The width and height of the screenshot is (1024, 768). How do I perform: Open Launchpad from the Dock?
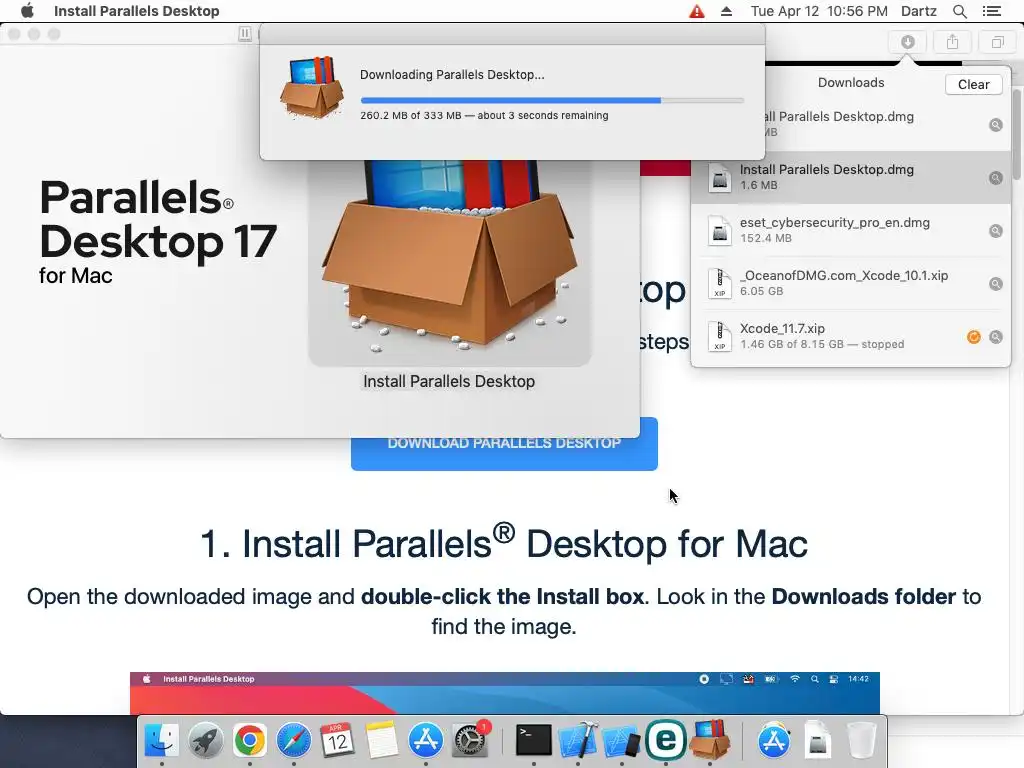click(206, 741)
